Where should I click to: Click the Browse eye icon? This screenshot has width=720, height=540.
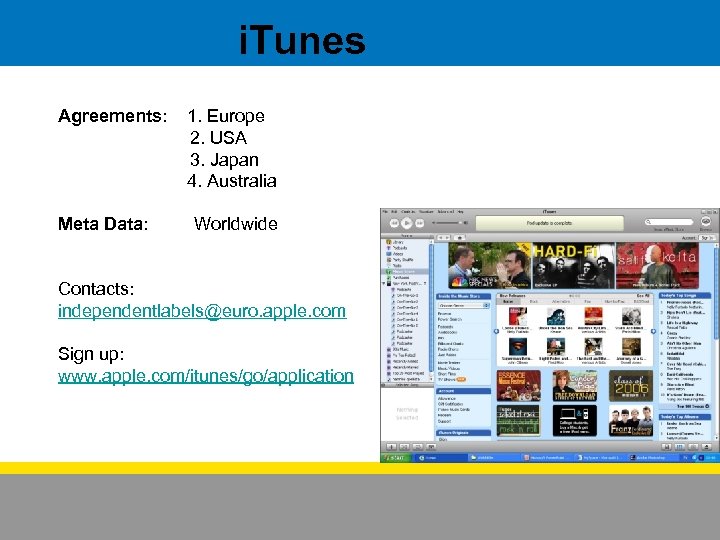[x=706, y=221]
